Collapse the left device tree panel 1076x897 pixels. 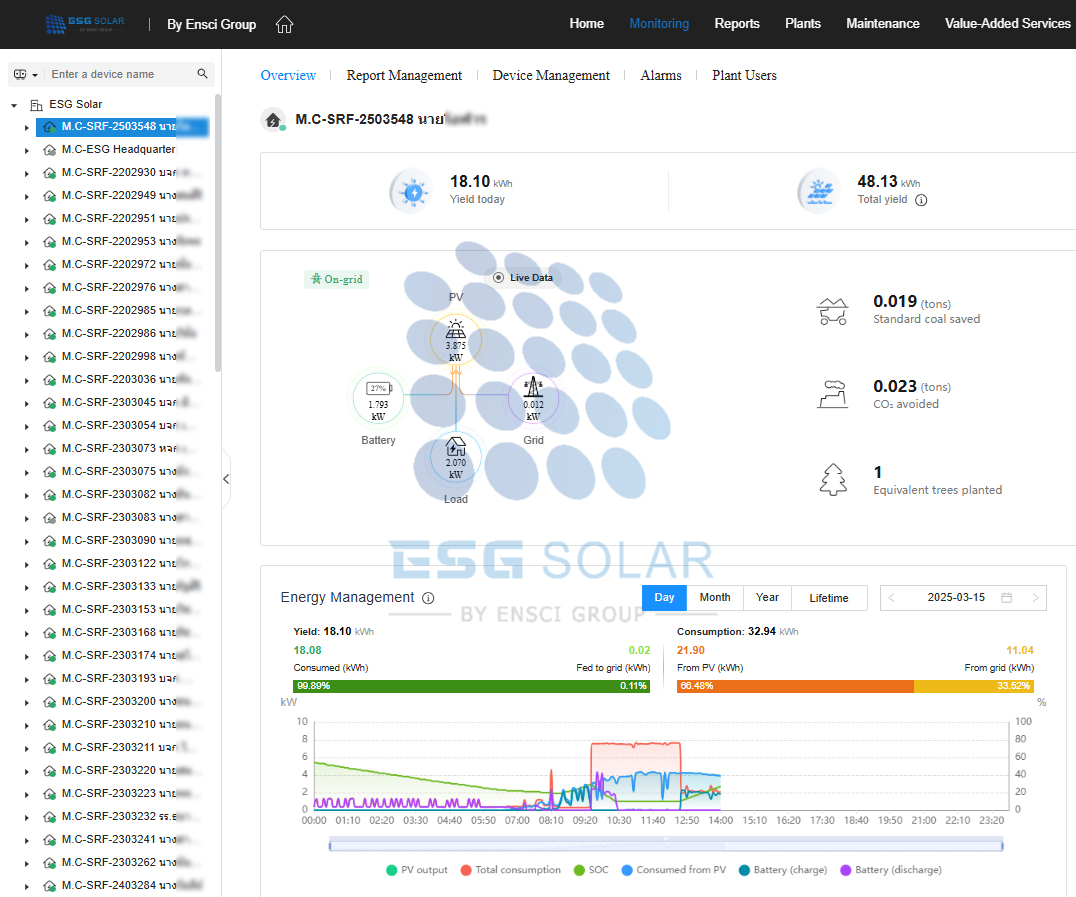226,479
